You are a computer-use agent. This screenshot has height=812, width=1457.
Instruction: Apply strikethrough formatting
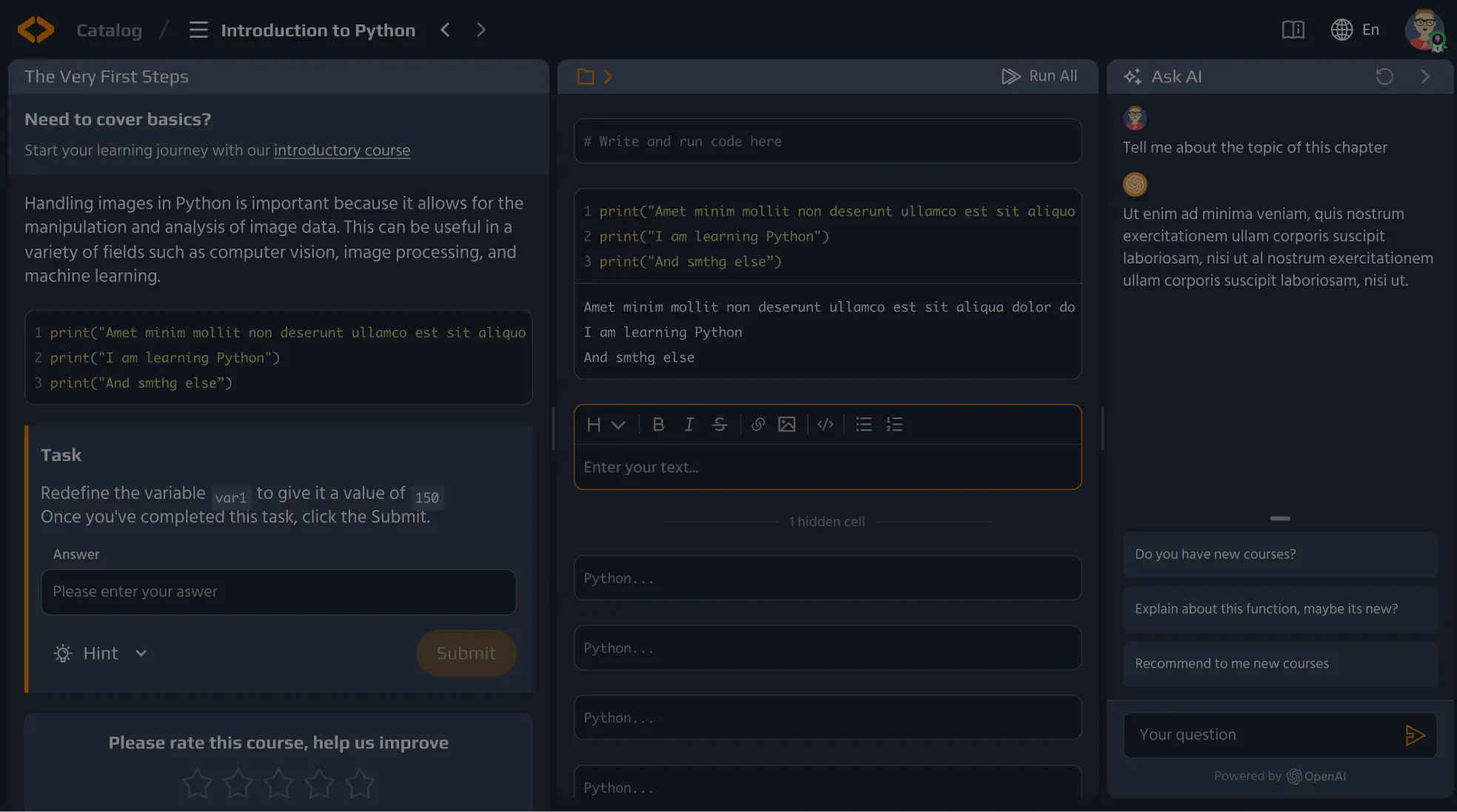click(x=720, y=425)
